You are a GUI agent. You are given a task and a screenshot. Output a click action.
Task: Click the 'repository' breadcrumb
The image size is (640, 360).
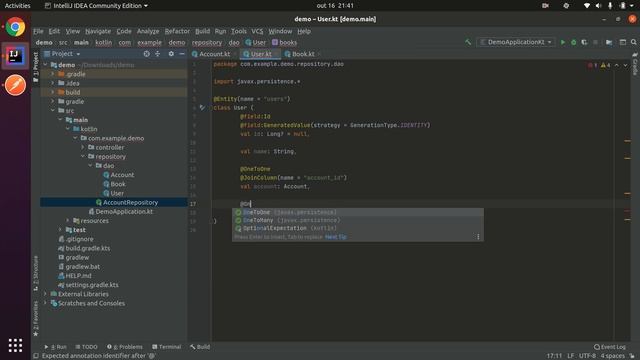pyautogui.click(x=207, y=42)
